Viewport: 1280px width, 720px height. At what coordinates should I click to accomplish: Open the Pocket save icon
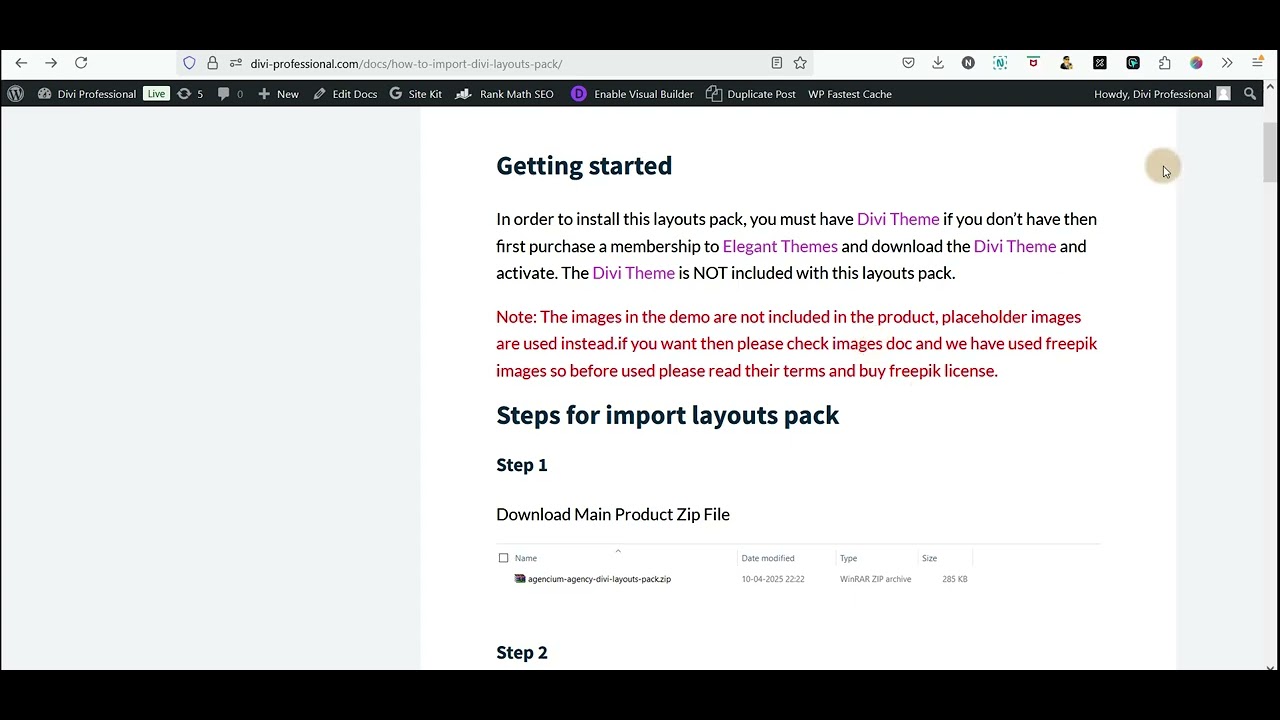[908, 63]
